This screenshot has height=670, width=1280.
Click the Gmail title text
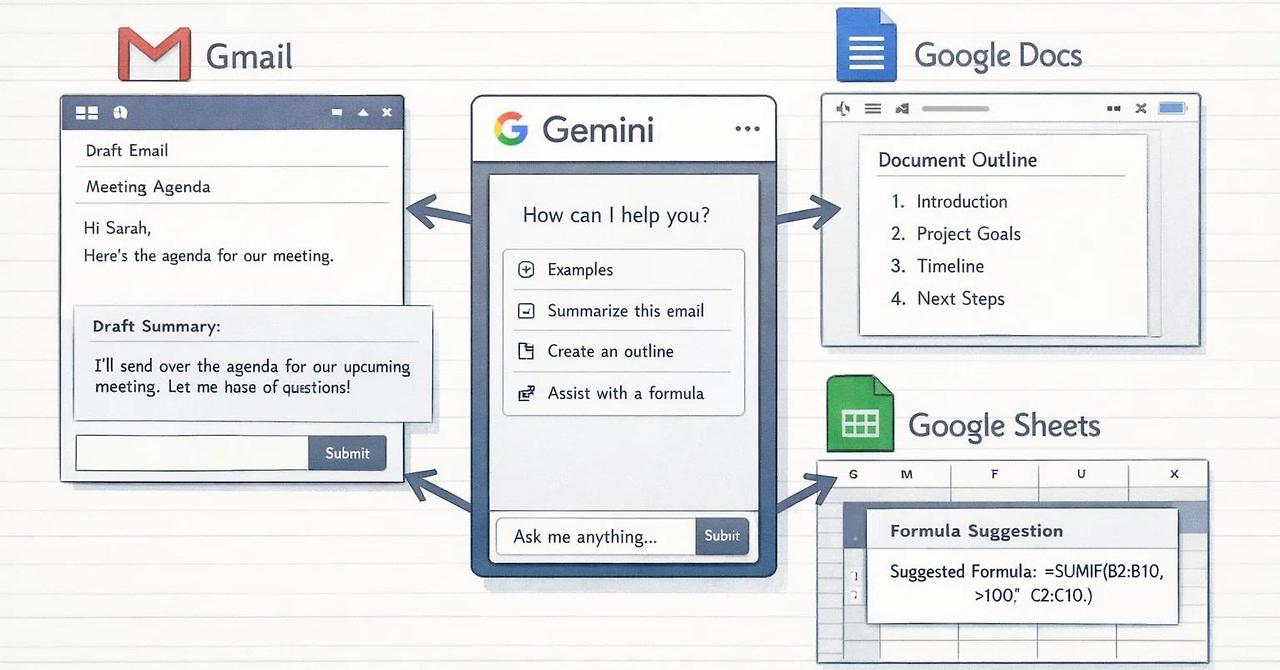point(249,56)
